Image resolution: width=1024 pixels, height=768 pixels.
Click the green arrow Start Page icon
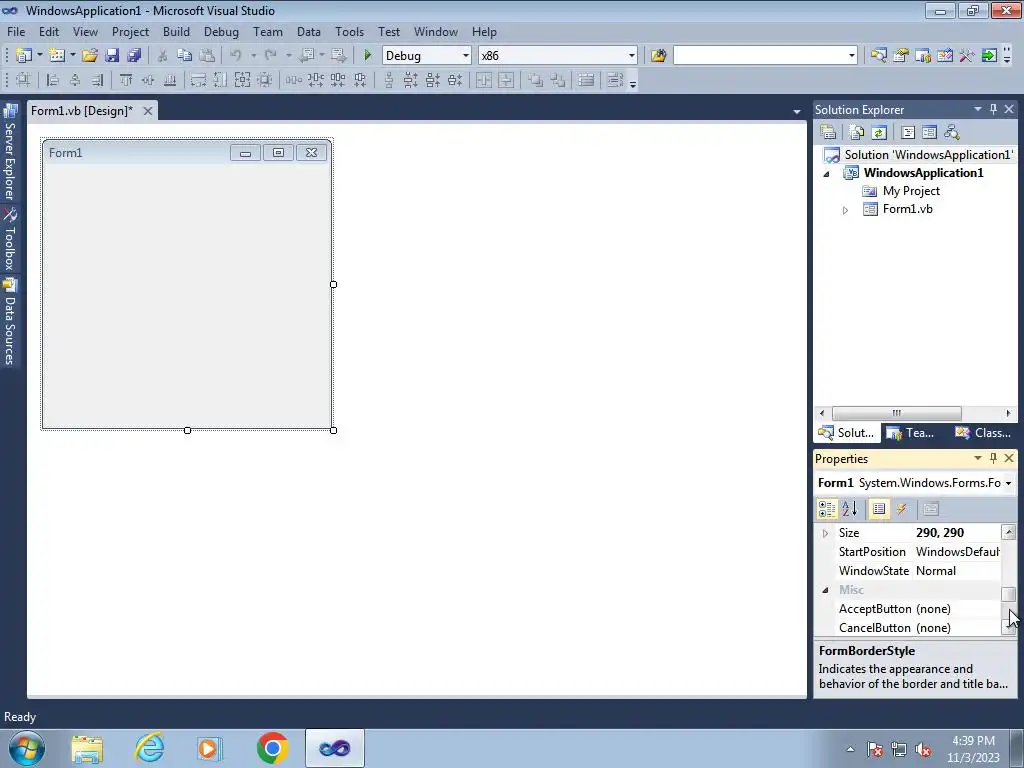[989, 56]
